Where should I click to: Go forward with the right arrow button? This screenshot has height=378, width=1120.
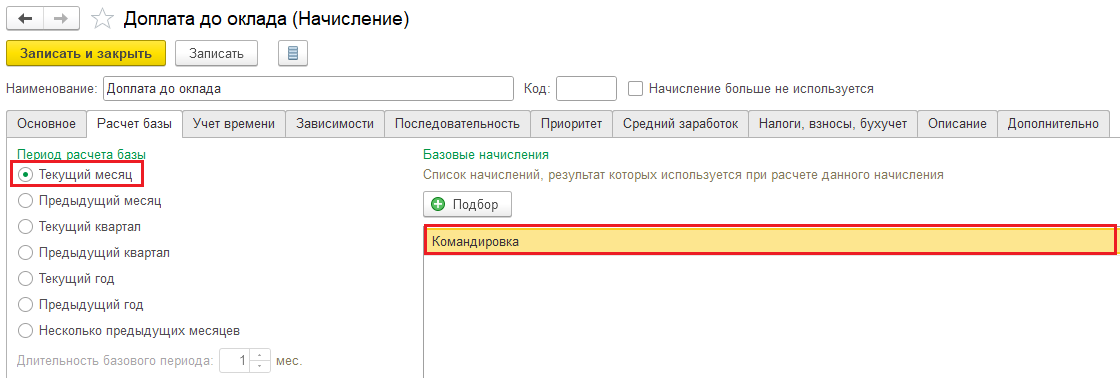tap(61, 19)
